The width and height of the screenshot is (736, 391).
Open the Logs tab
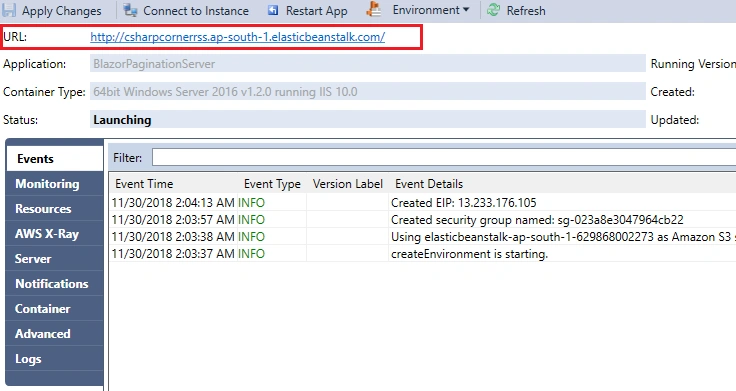pyautogui.click(x=54, y=359)
